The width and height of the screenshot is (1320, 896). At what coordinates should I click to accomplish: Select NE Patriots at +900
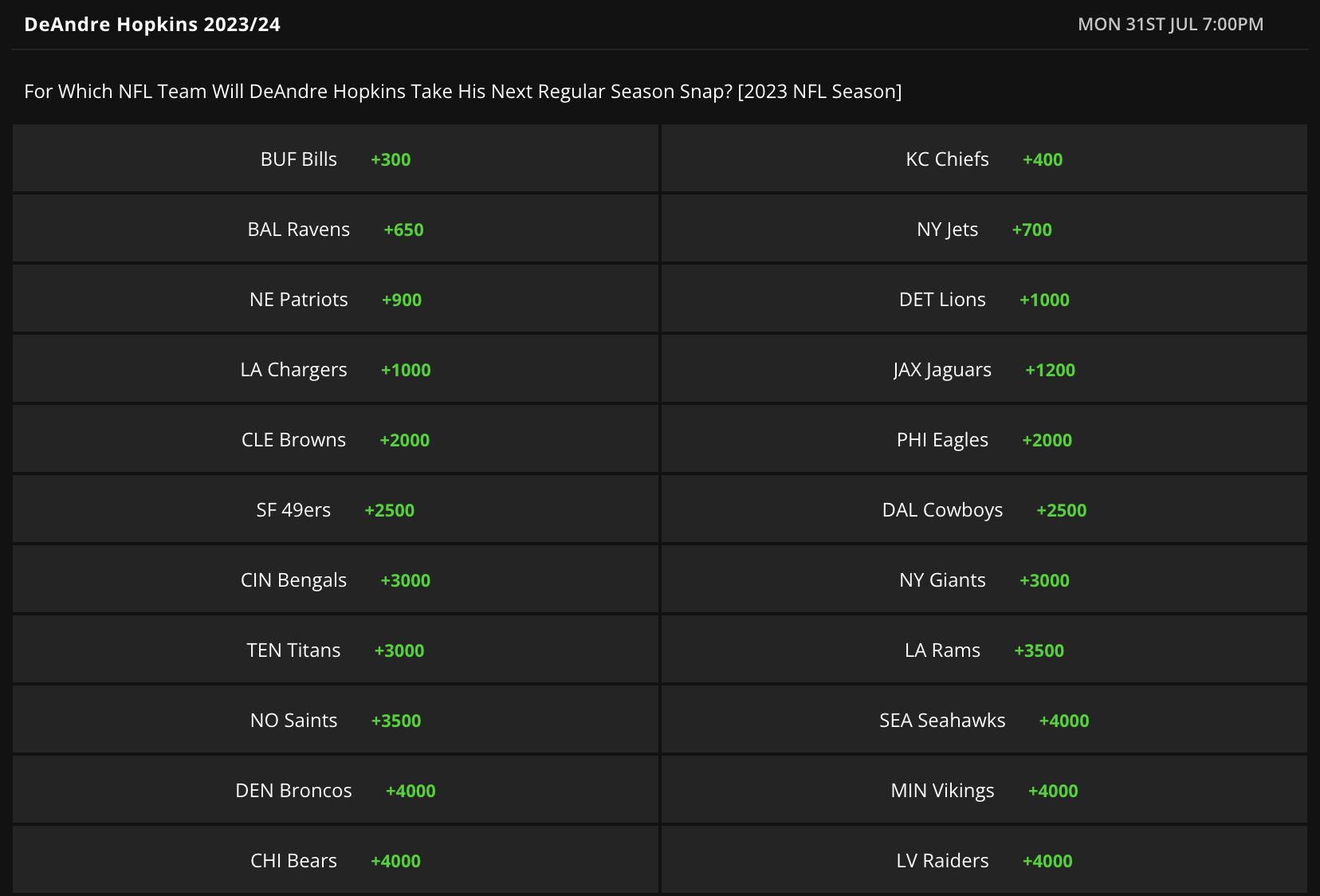336,299
